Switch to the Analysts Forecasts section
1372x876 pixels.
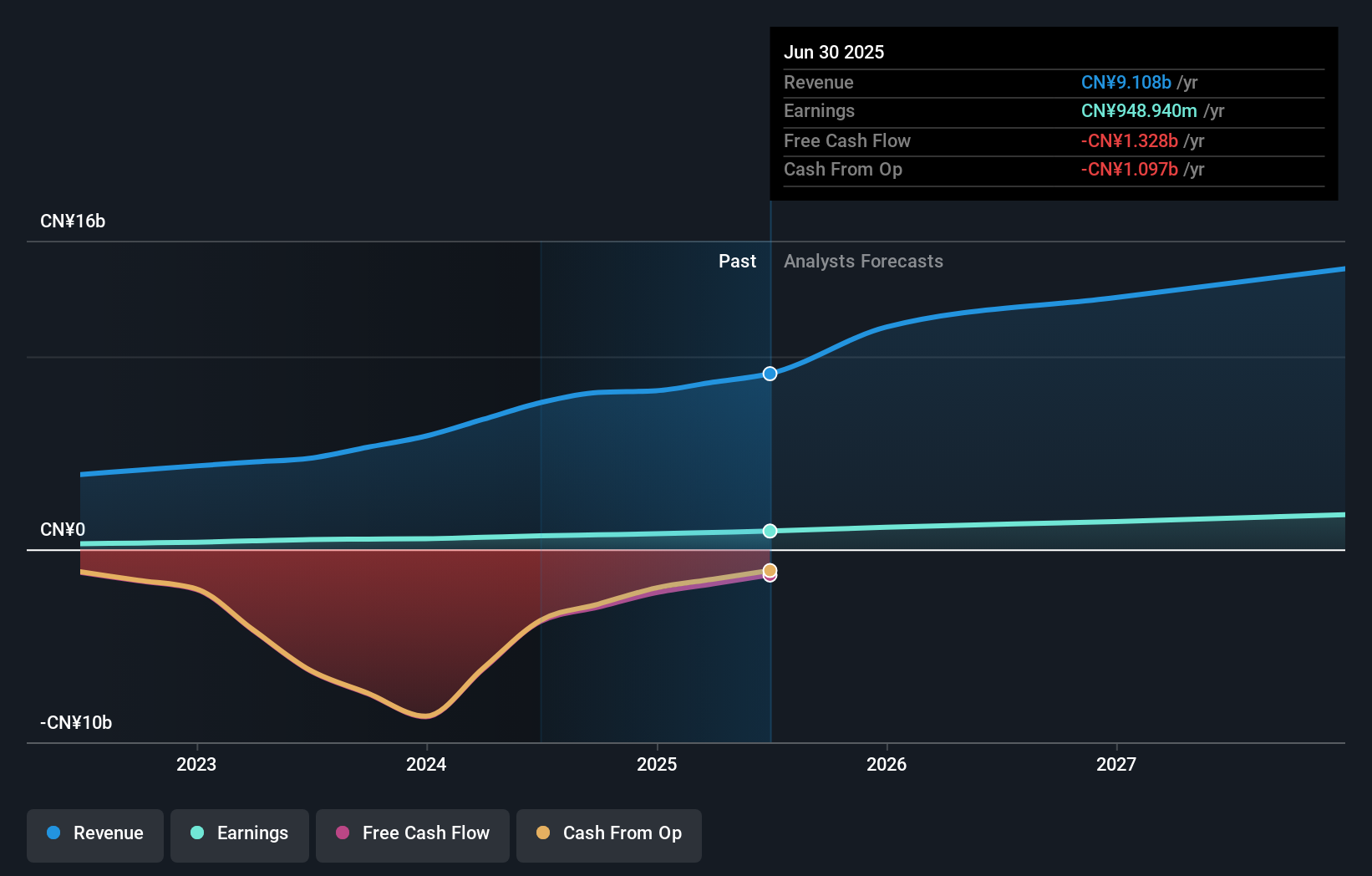click(863, 261)
